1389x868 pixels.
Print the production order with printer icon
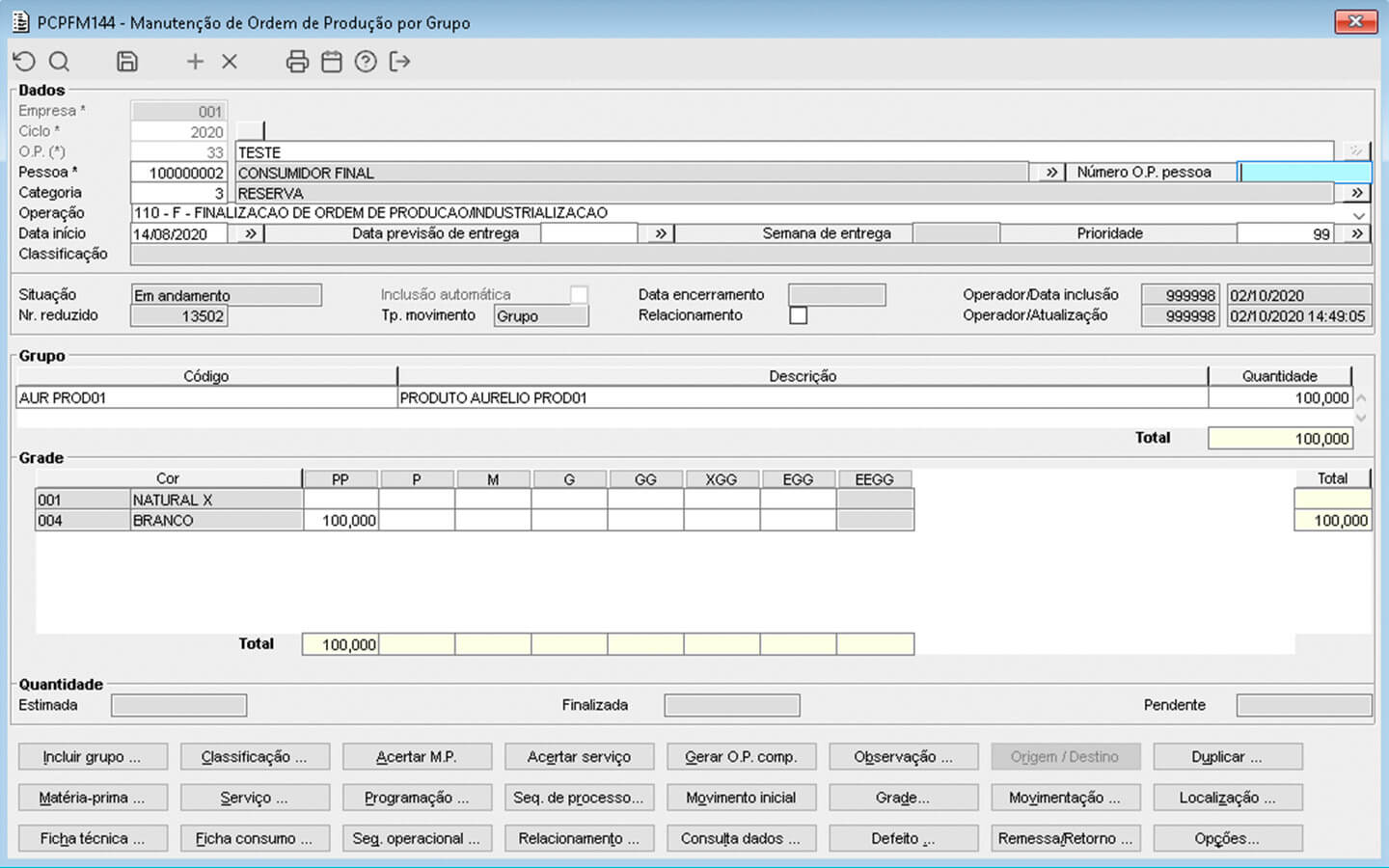pyautogui.click(x=297, y=62)
